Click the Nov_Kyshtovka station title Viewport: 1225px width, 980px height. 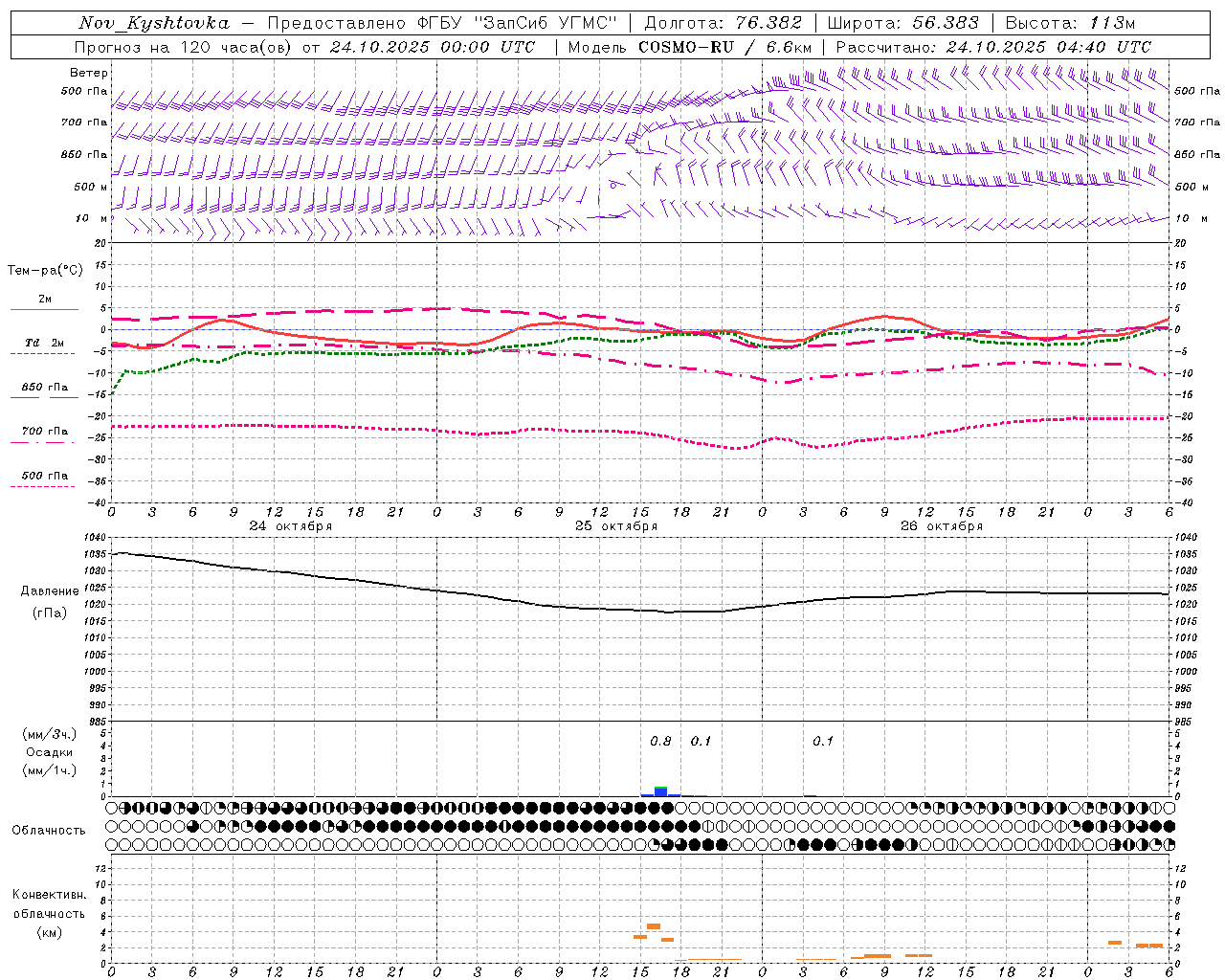pyautogui.click(x=153, y=23)
